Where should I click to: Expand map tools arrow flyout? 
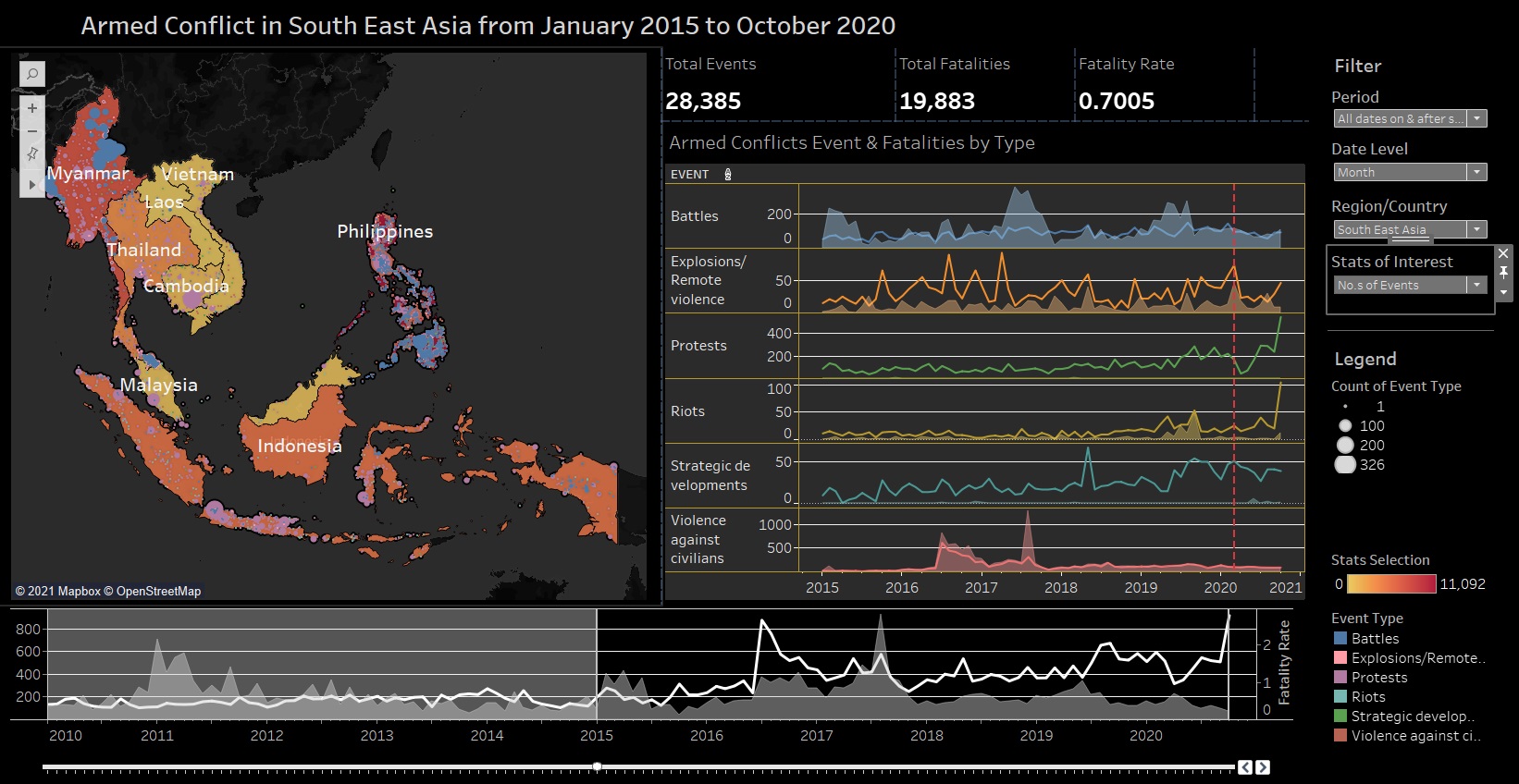tap(31, 184)
